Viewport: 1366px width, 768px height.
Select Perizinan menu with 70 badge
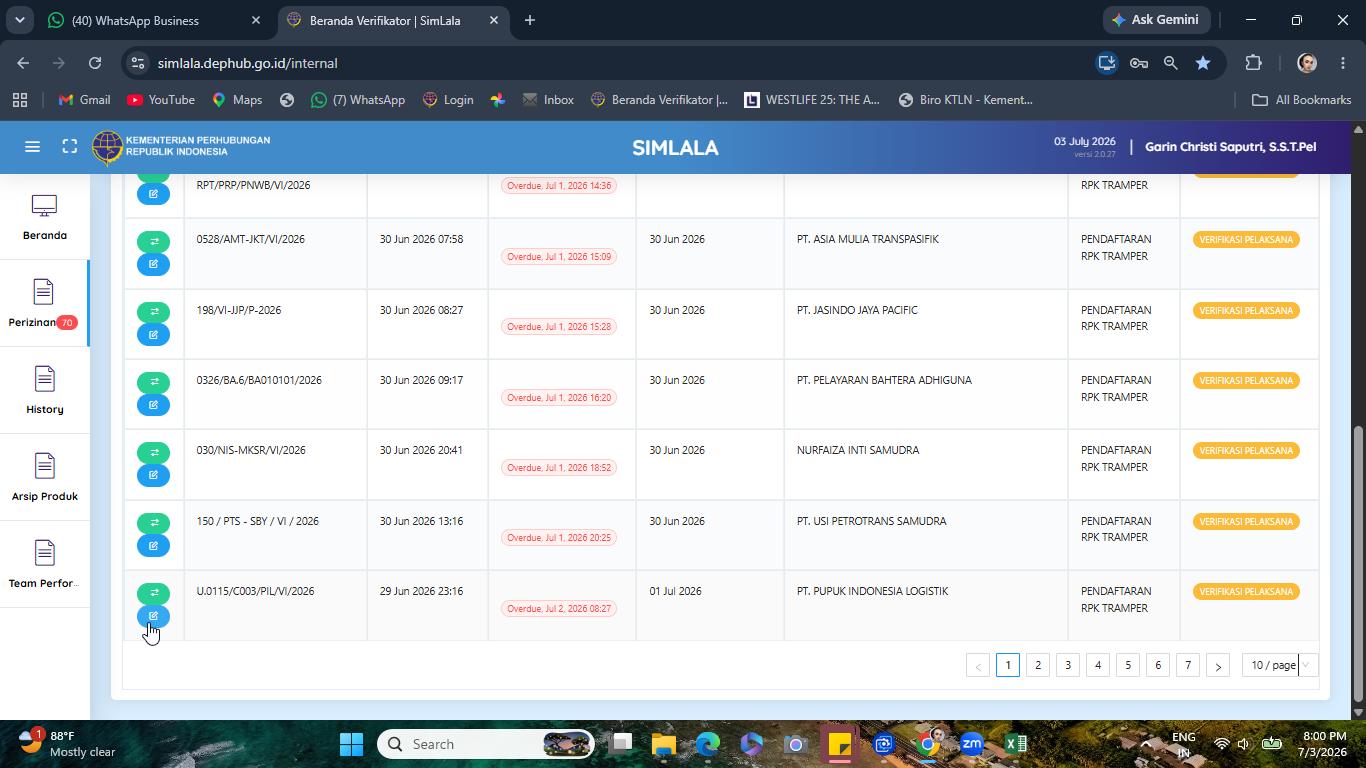[x=44, y=304]
